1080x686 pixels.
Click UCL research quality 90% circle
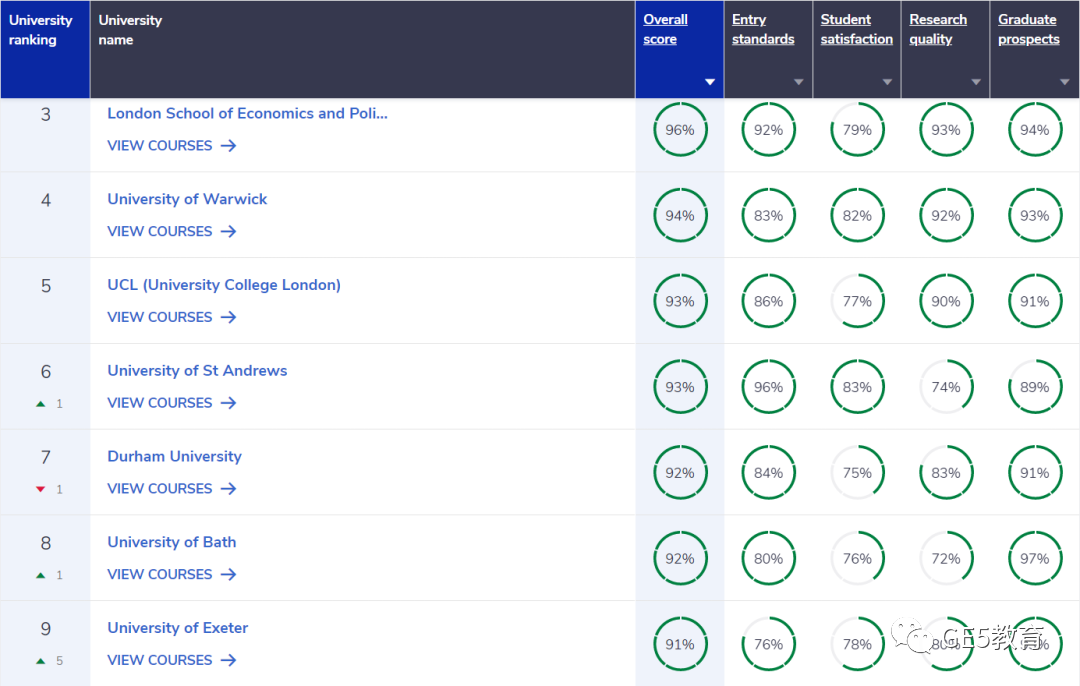point(946,301)
